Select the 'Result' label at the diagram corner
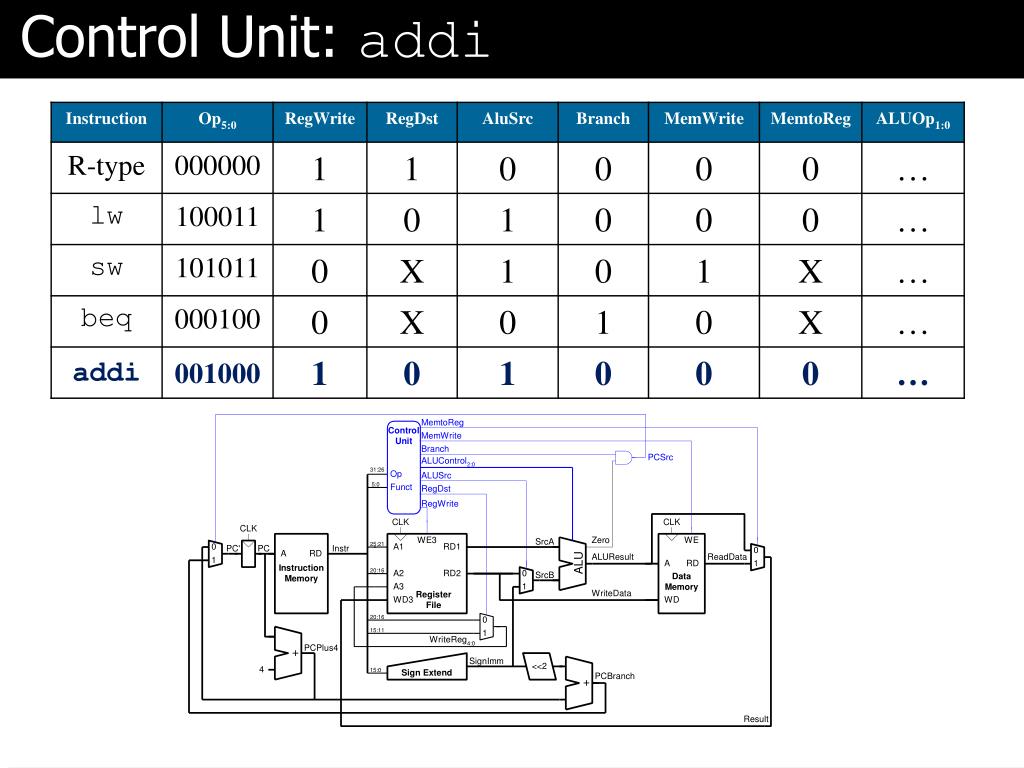This screenshot has height=768, width=1024. tap(756, 719)
